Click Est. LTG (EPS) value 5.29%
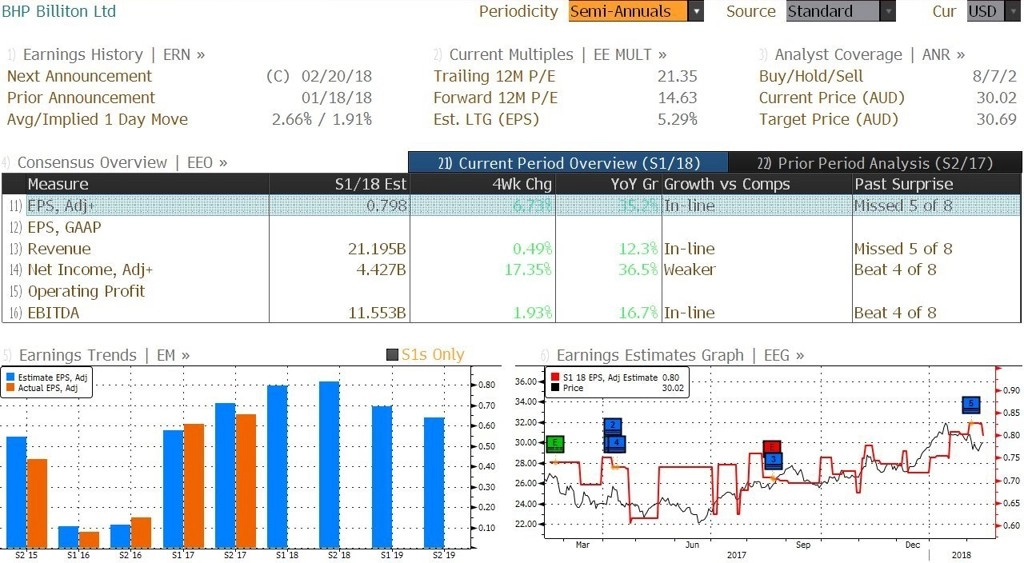The height and width of the screenshot is (563, 1024). pyautogui.click(x=677, y=120)
